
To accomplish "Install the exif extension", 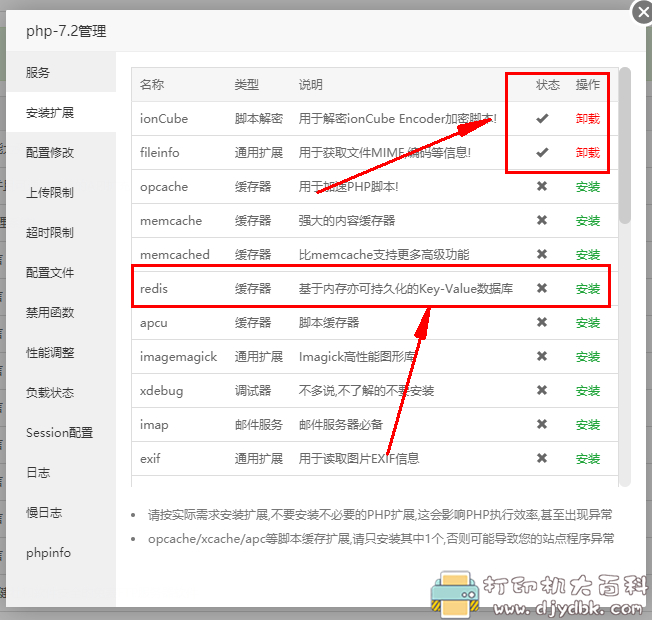I will pyautogui.click(x=588, y=459).
